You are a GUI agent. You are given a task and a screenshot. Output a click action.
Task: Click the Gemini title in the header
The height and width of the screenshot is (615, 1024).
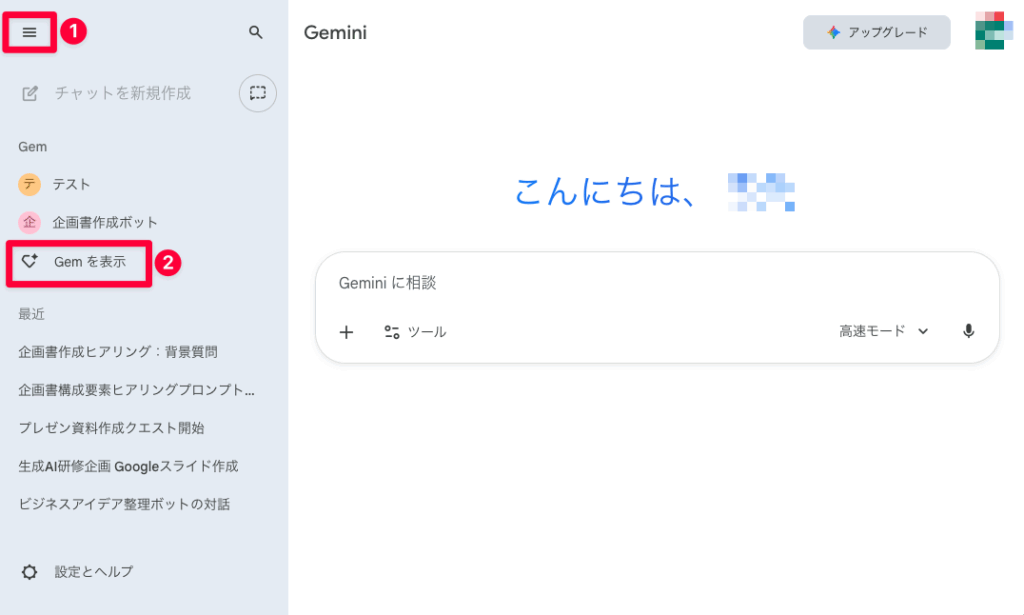coord(334,32)
